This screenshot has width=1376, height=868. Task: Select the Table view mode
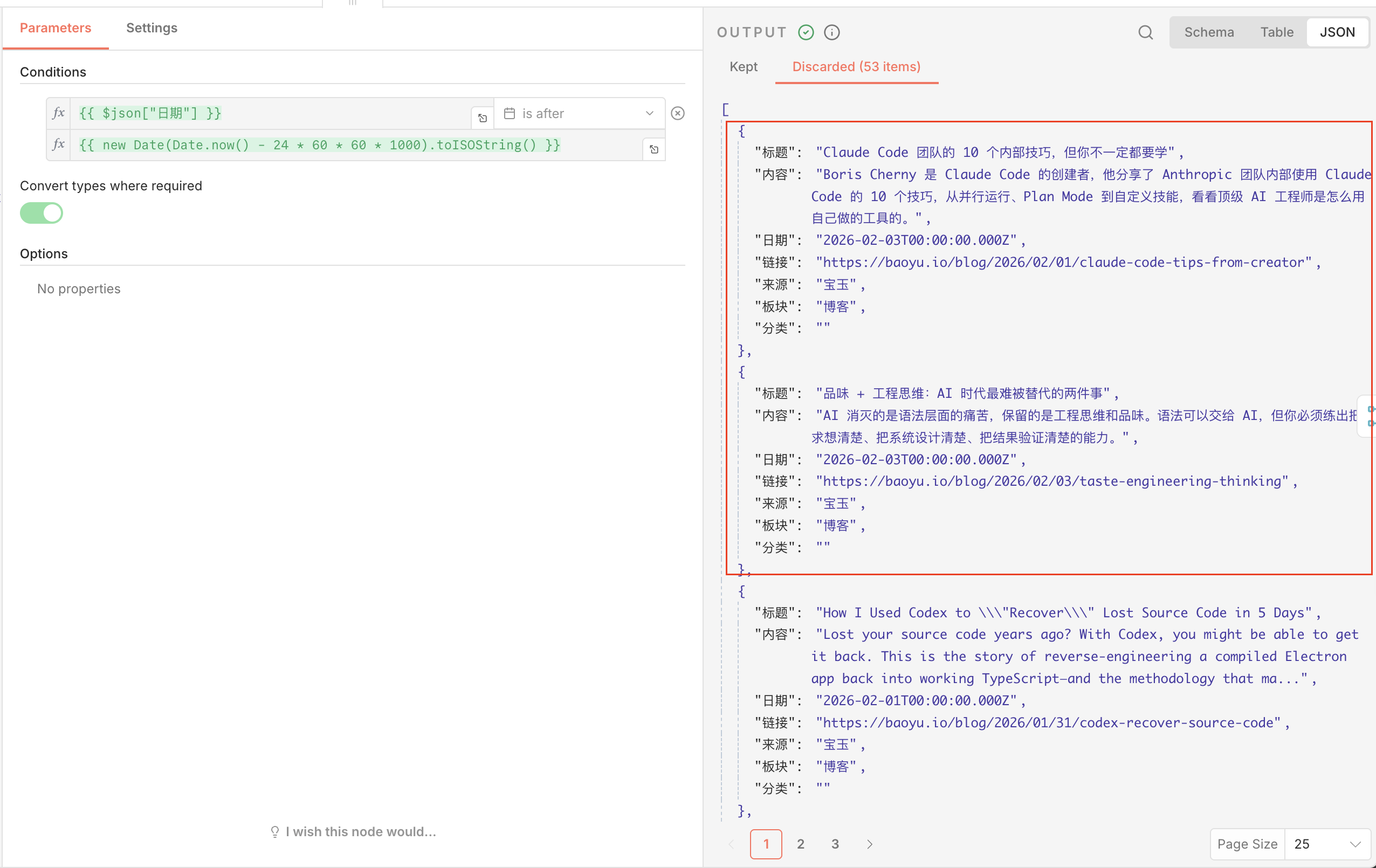[x=1277, y=32]
